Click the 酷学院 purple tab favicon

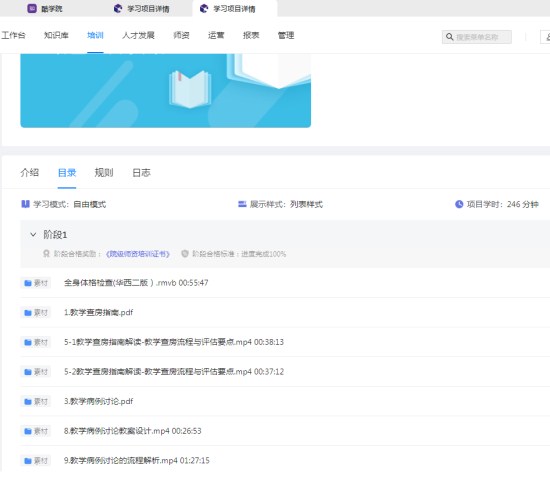32,8
